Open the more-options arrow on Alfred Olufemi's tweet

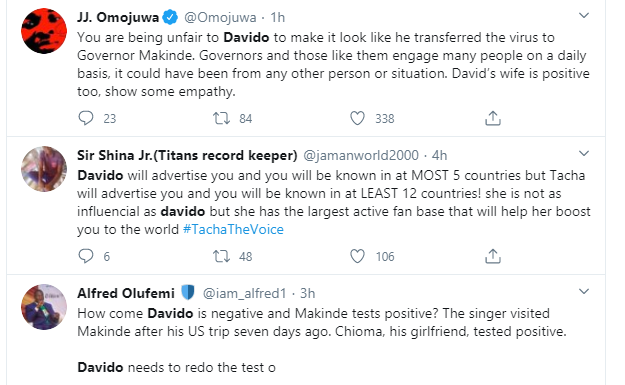coord(584,291)
